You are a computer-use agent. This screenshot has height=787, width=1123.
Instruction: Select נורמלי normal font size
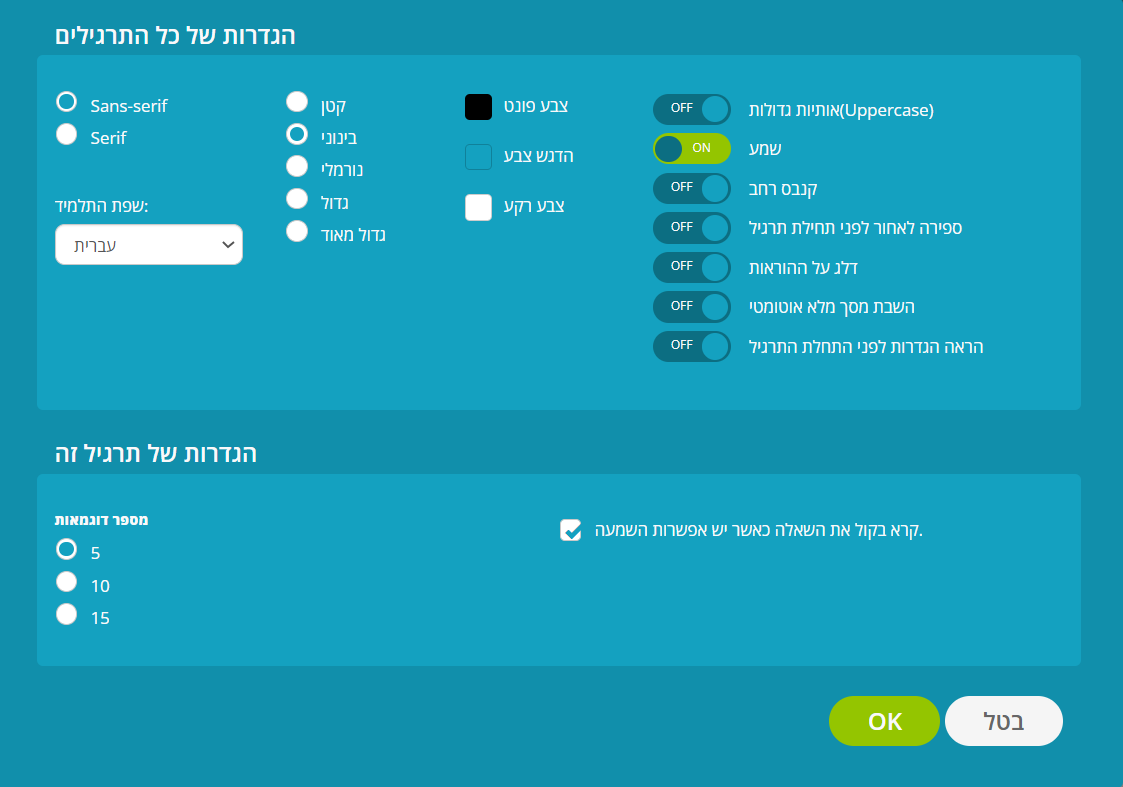297,166
